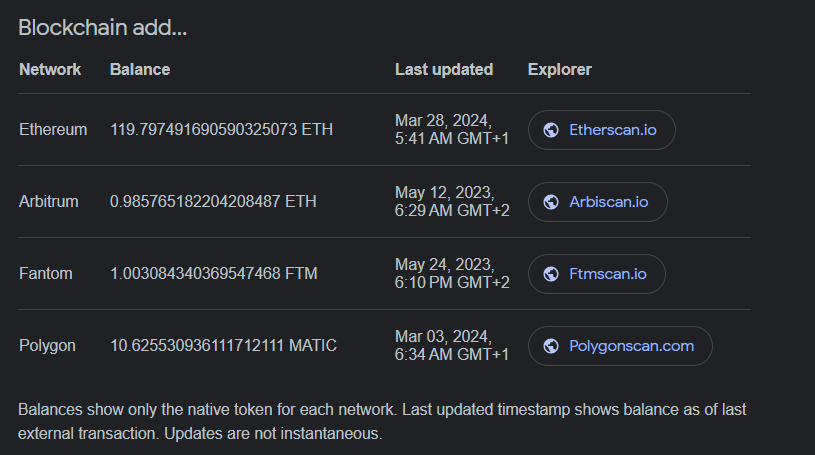This screenshot has height=455, width=815.
Task: Visit the Ftmscan.io explorer
Action: [597, 274]
